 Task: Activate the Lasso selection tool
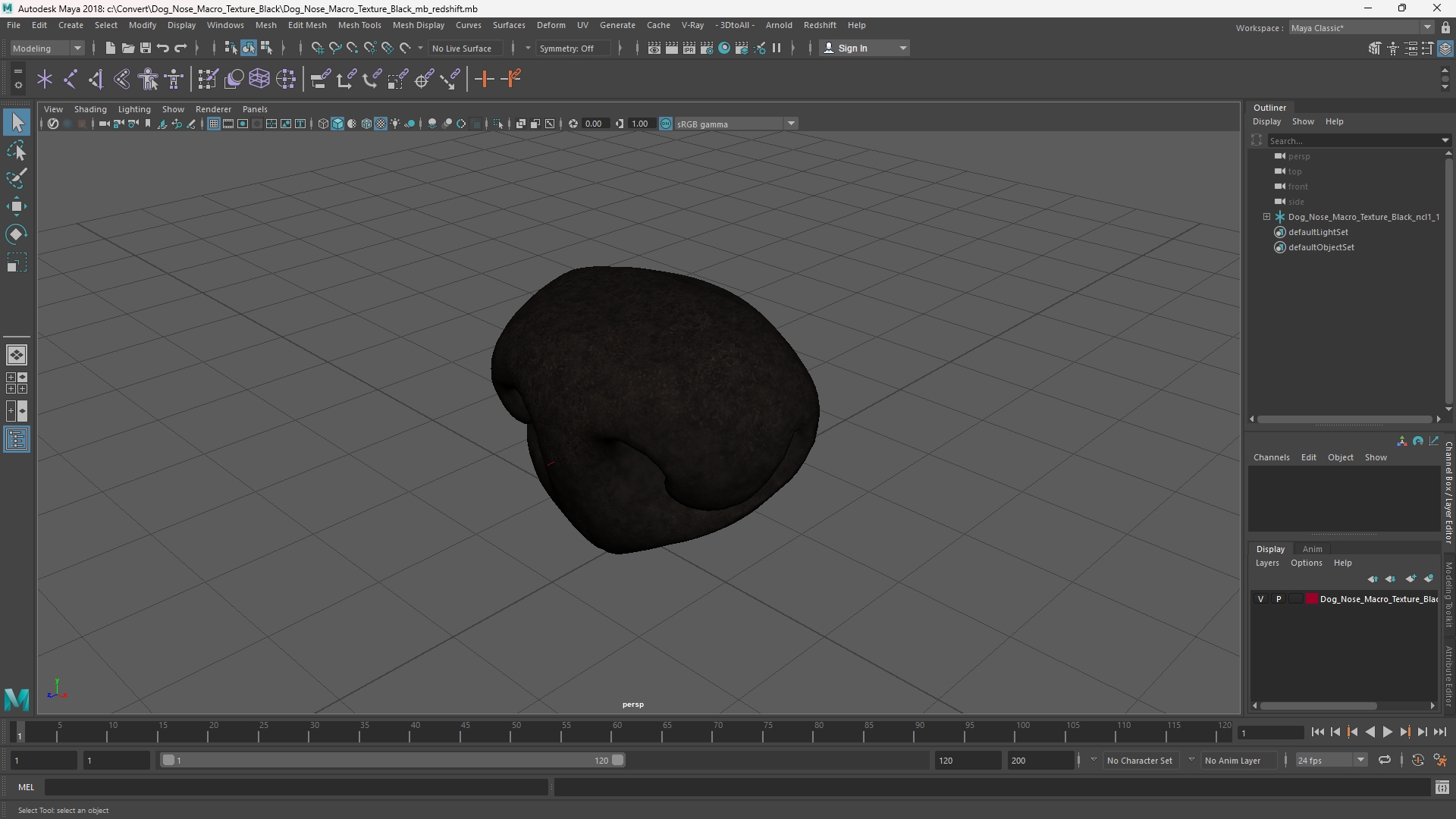pos(17,150)
